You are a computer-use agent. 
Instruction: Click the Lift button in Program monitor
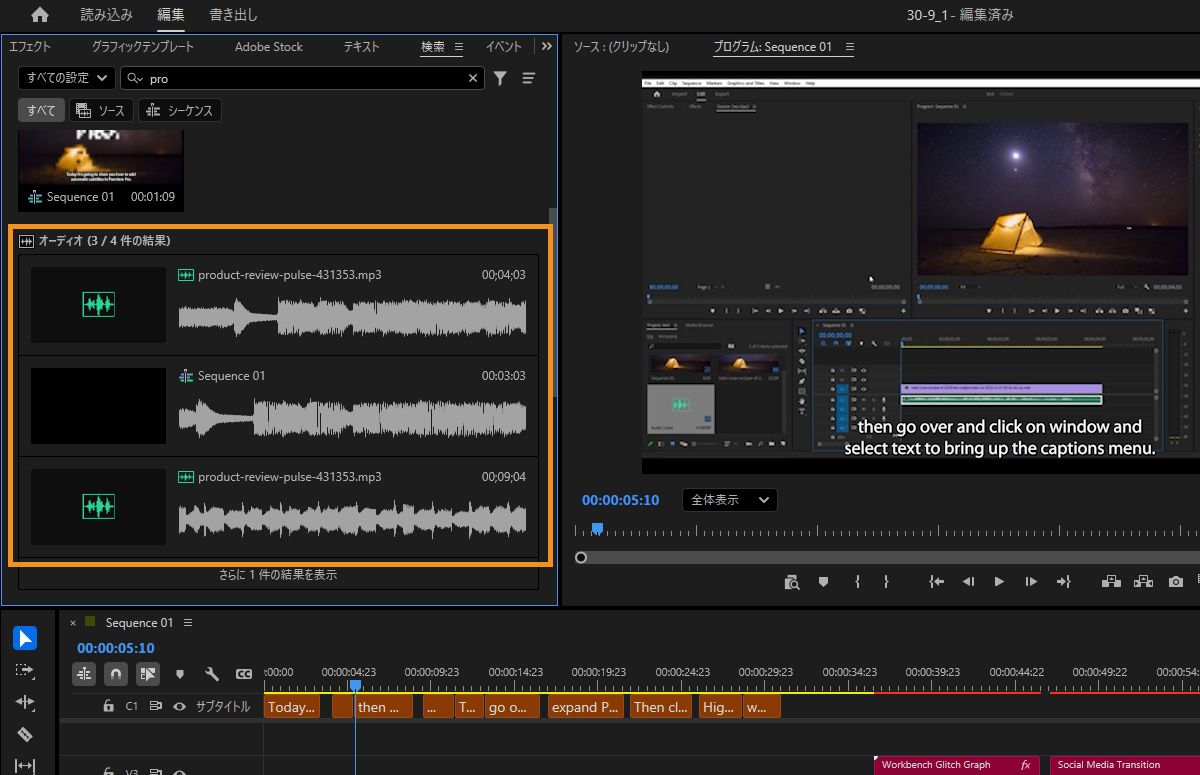1110,581
